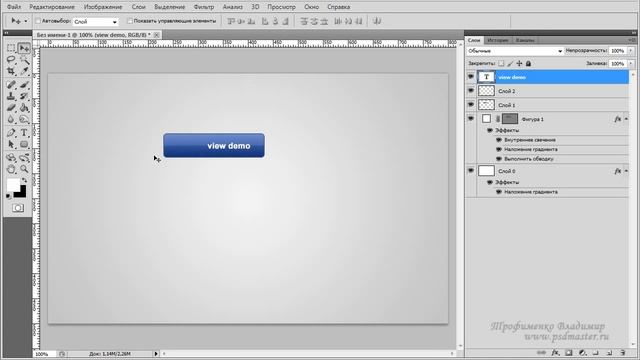640x360 pixels.
Task: Select the Horizontal Type tool
Action: [24, 133]
